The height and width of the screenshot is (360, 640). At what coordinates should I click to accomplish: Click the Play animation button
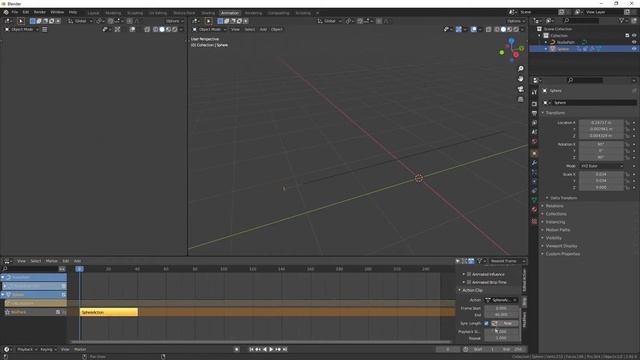pos(271,349)
